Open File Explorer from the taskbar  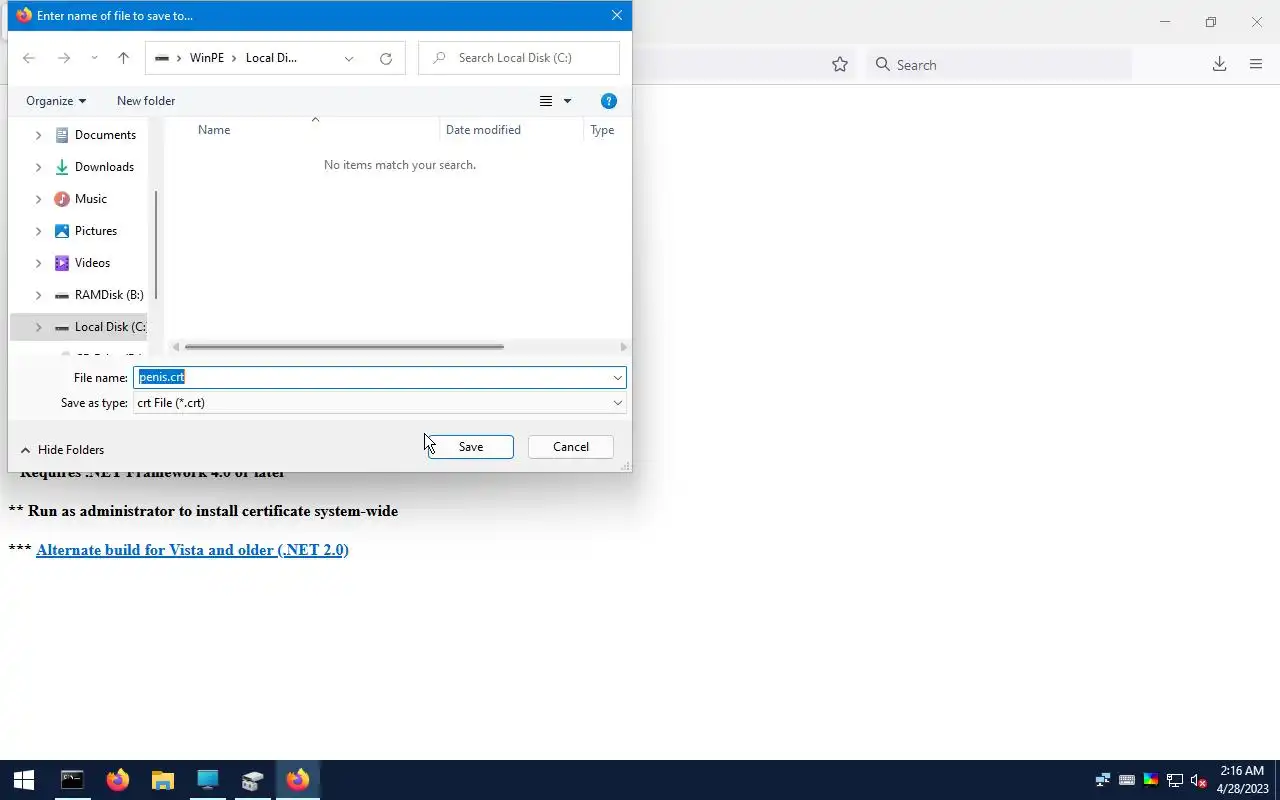pyautogui.click(x=162, y=780)
